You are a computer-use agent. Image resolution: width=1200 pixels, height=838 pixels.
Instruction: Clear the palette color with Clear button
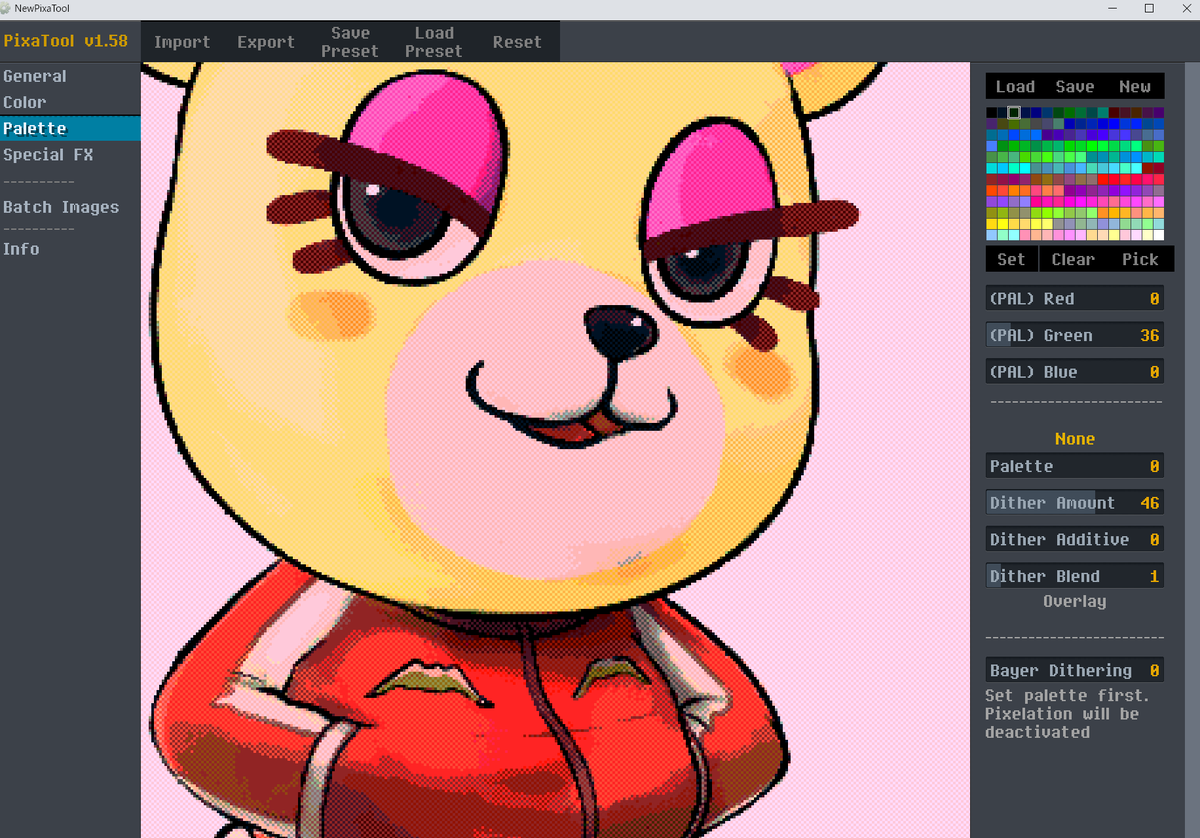1073,259
